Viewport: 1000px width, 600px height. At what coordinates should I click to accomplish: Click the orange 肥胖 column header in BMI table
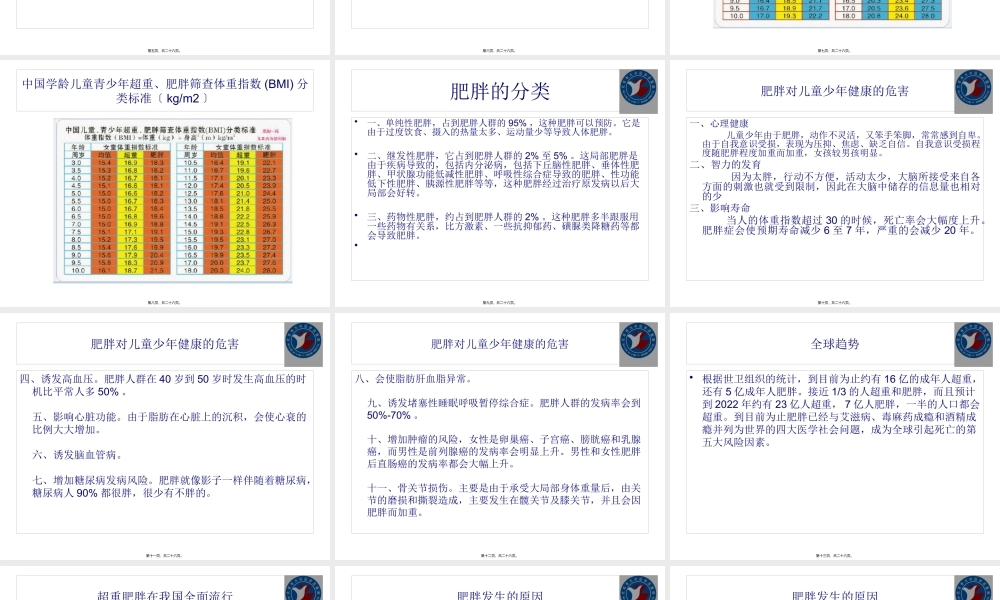158,153
